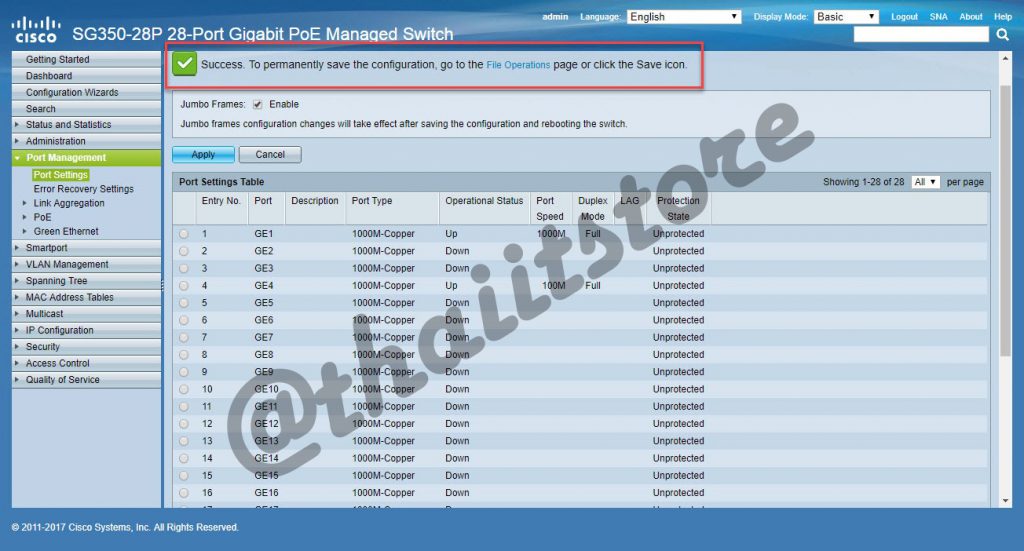Click the Logout link
The width and height of the screenshot is (1024, 551).
coord(904,16)
